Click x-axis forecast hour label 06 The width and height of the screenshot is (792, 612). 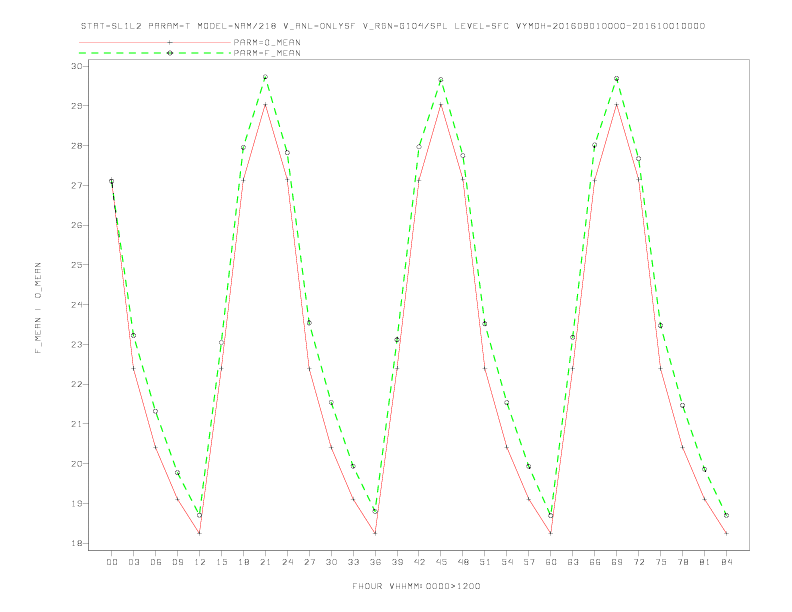(156, 562)
